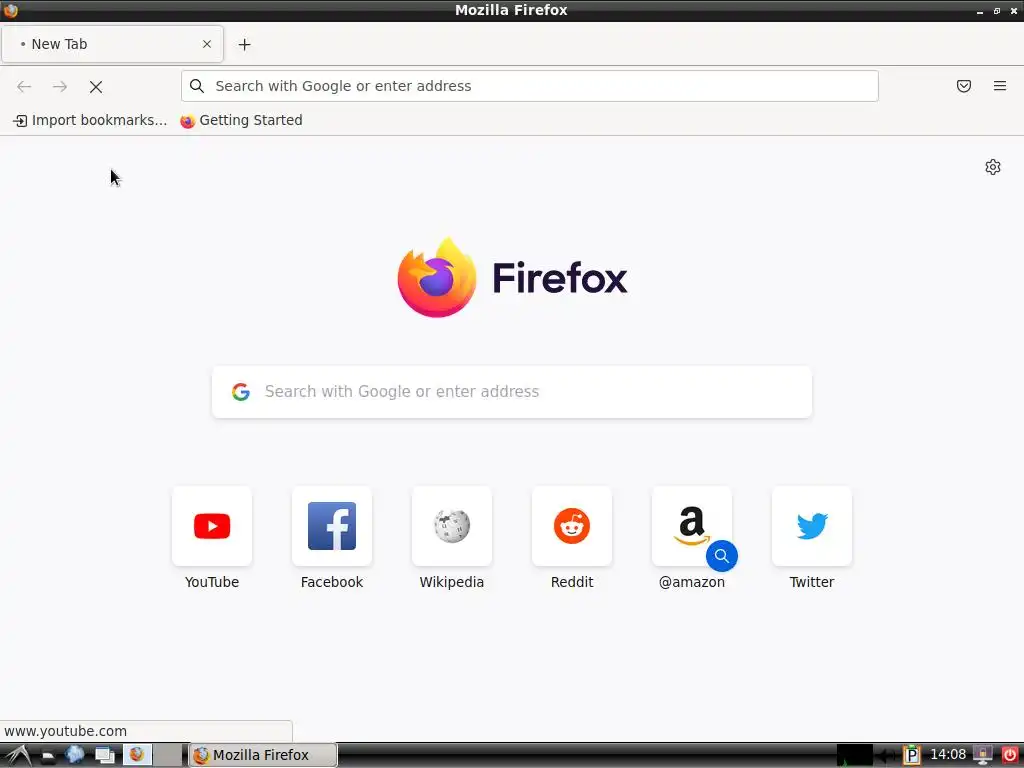
Task: Click the clock showing 14:08
Action: click(x=948, y=754)
